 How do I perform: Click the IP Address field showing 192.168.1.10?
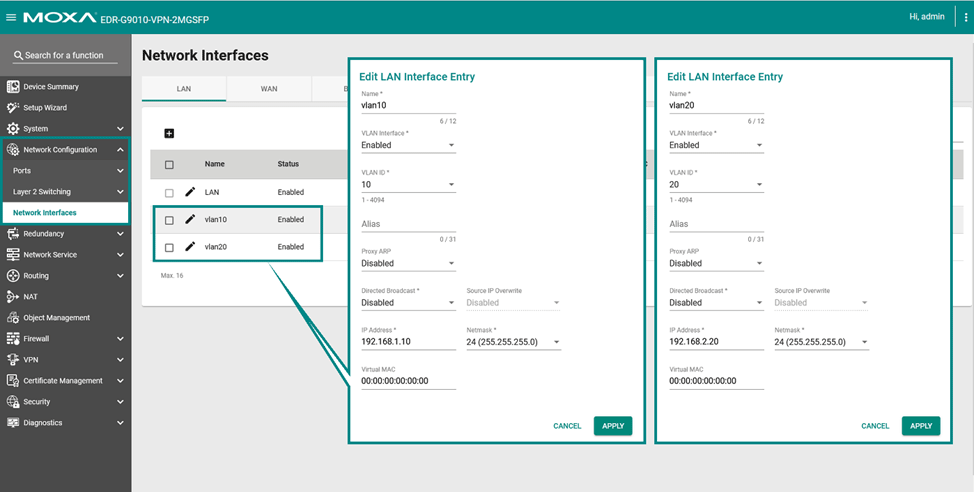point(406,342)
